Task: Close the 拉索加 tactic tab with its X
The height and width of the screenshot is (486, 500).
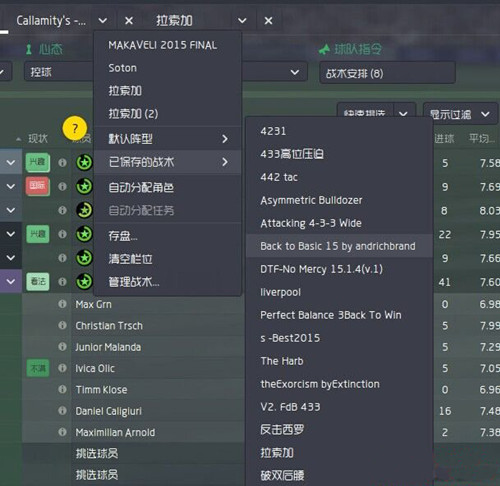Action: (x=268, y=21)
